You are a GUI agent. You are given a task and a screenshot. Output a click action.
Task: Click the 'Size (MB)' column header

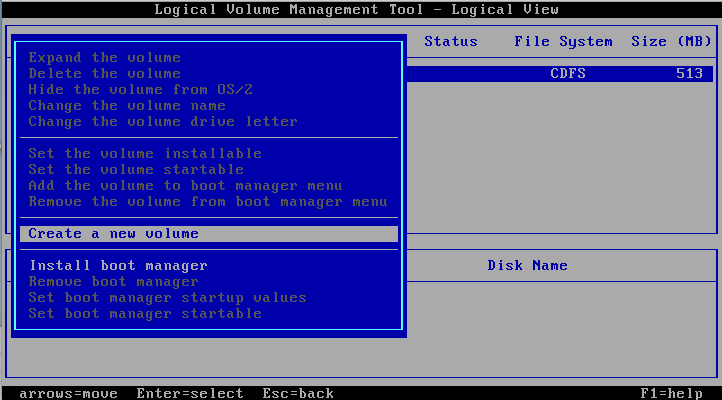point(671,42)
